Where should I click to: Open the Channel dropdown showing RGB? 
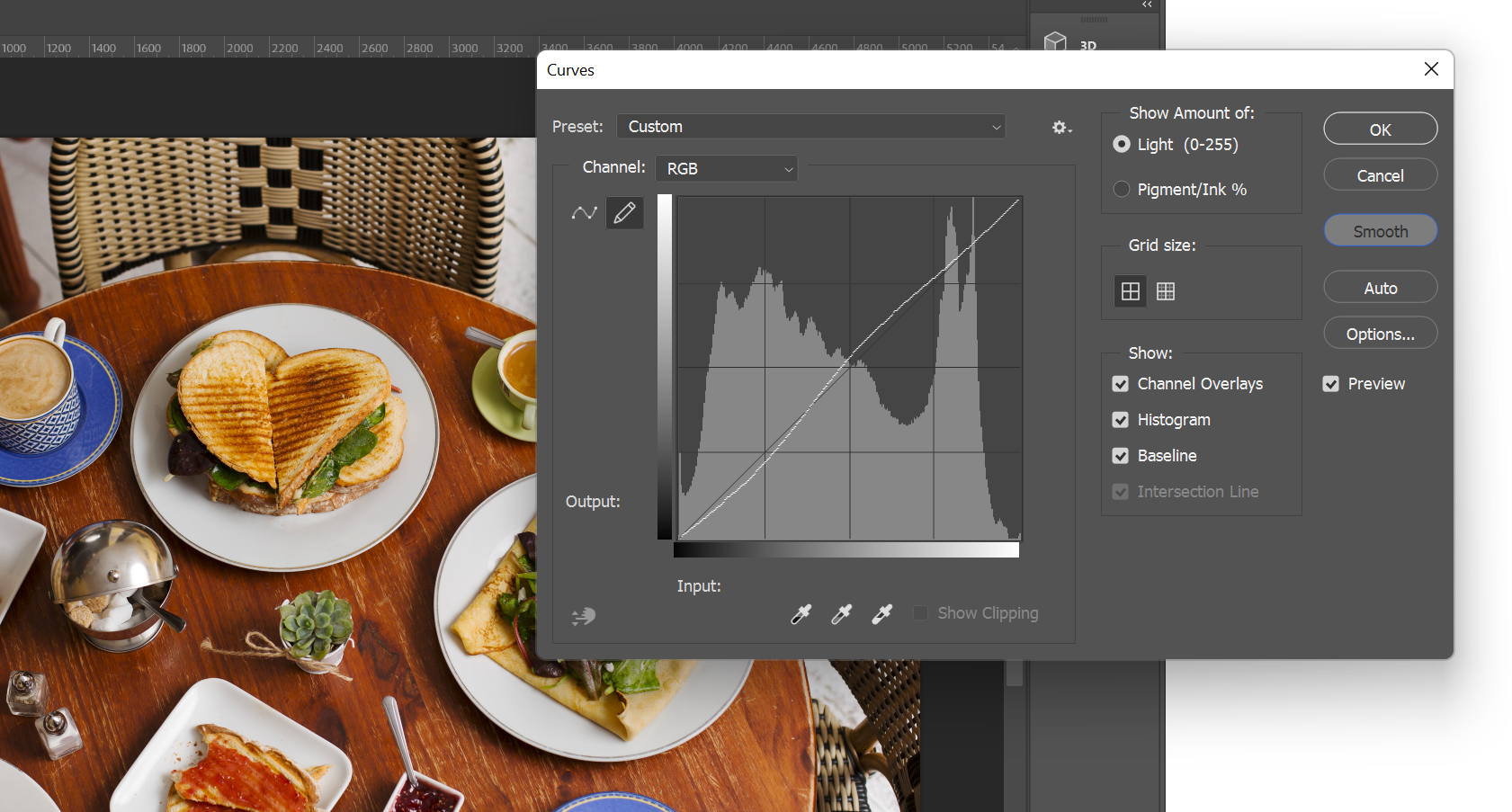727,168
